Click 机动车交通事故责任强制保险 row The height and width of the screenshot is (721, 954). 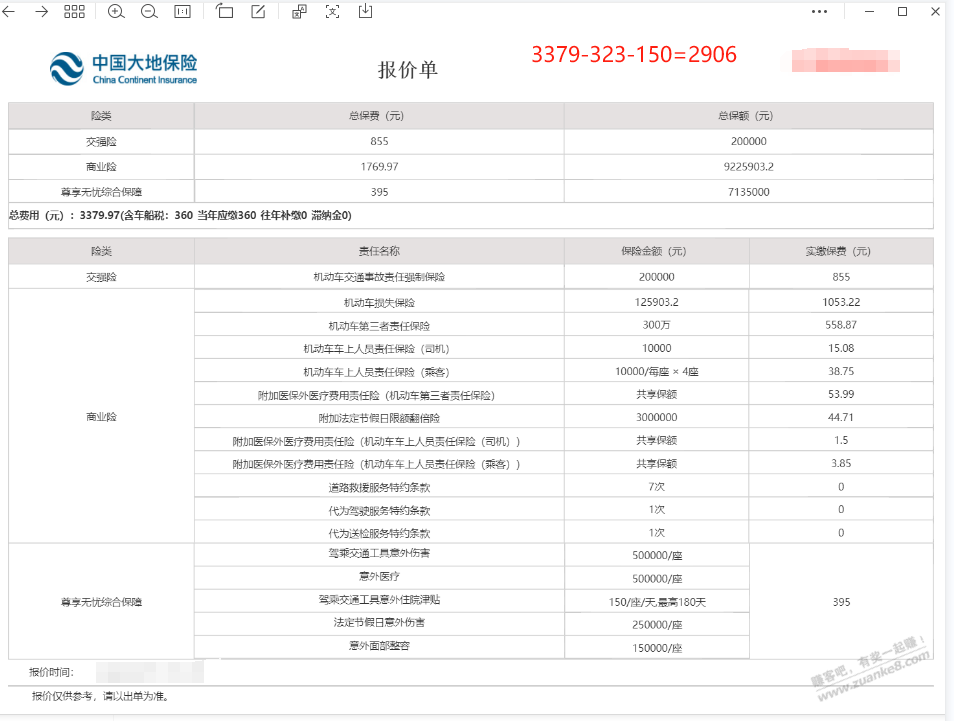379,277
